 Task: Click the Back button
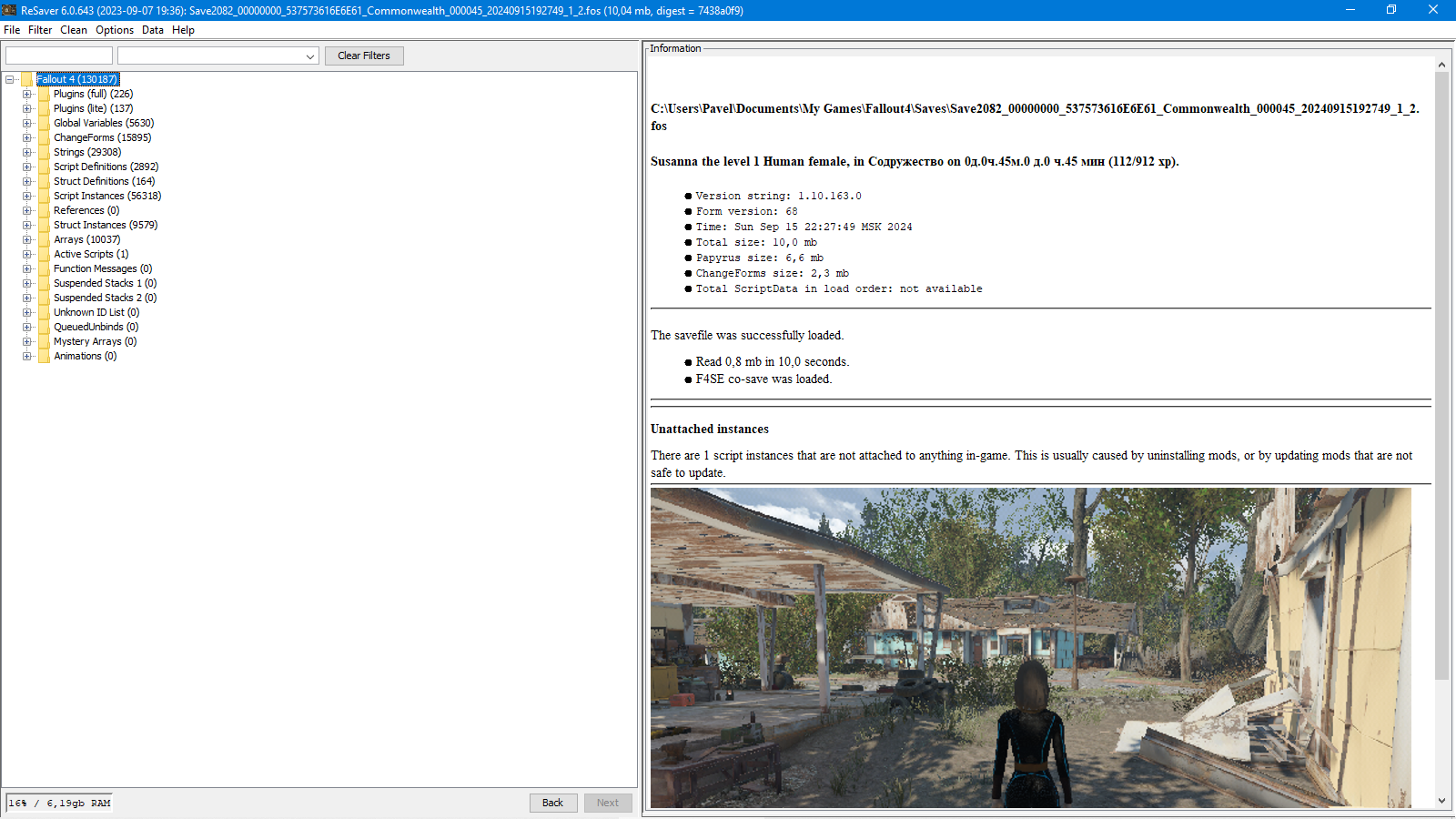(x=552, y=803)
